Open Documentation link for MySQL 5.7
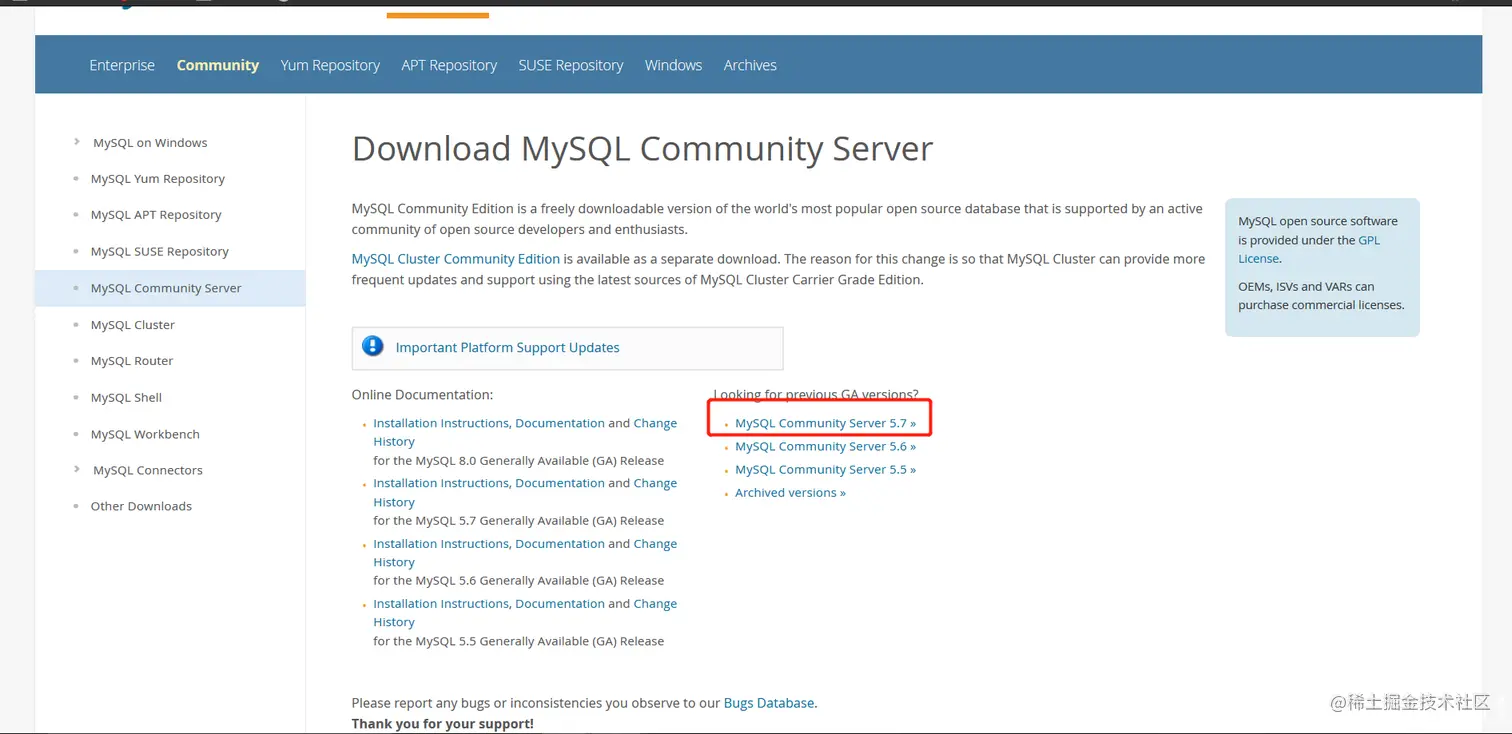The image size is (1512, 734). 560,483
